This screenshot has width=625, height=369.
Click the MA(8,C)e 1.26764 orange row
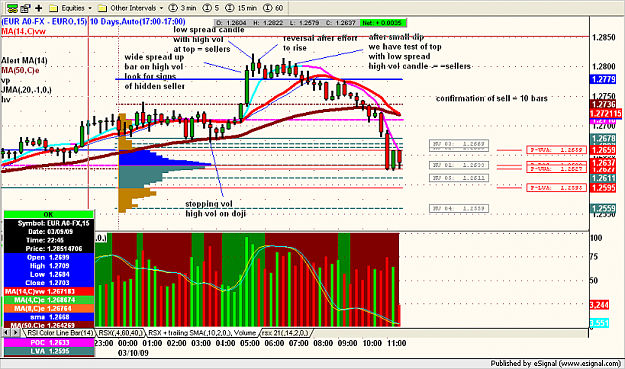(49, 308)
